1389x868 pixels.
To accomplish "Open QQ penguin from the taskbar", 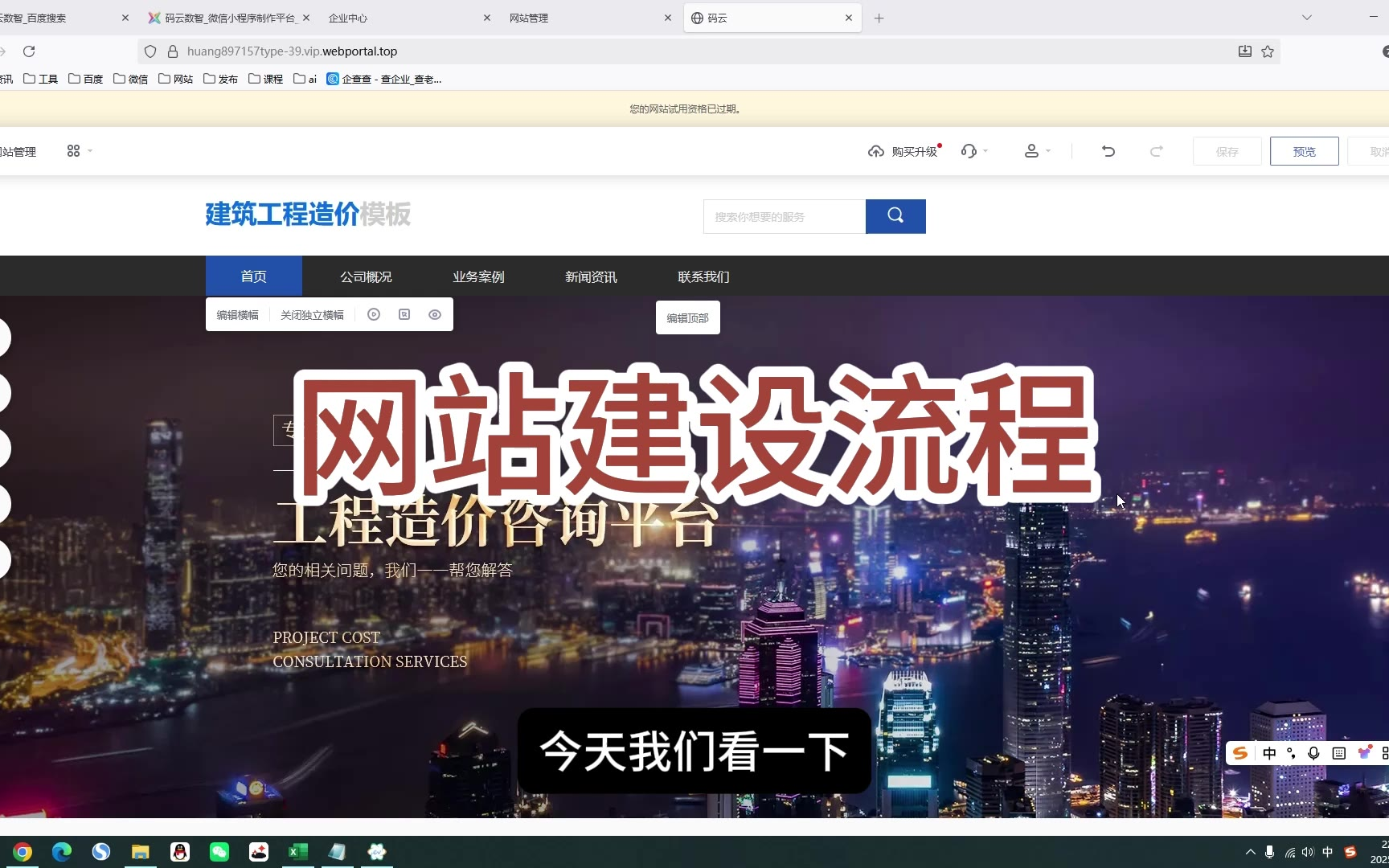I will point(180,852).
